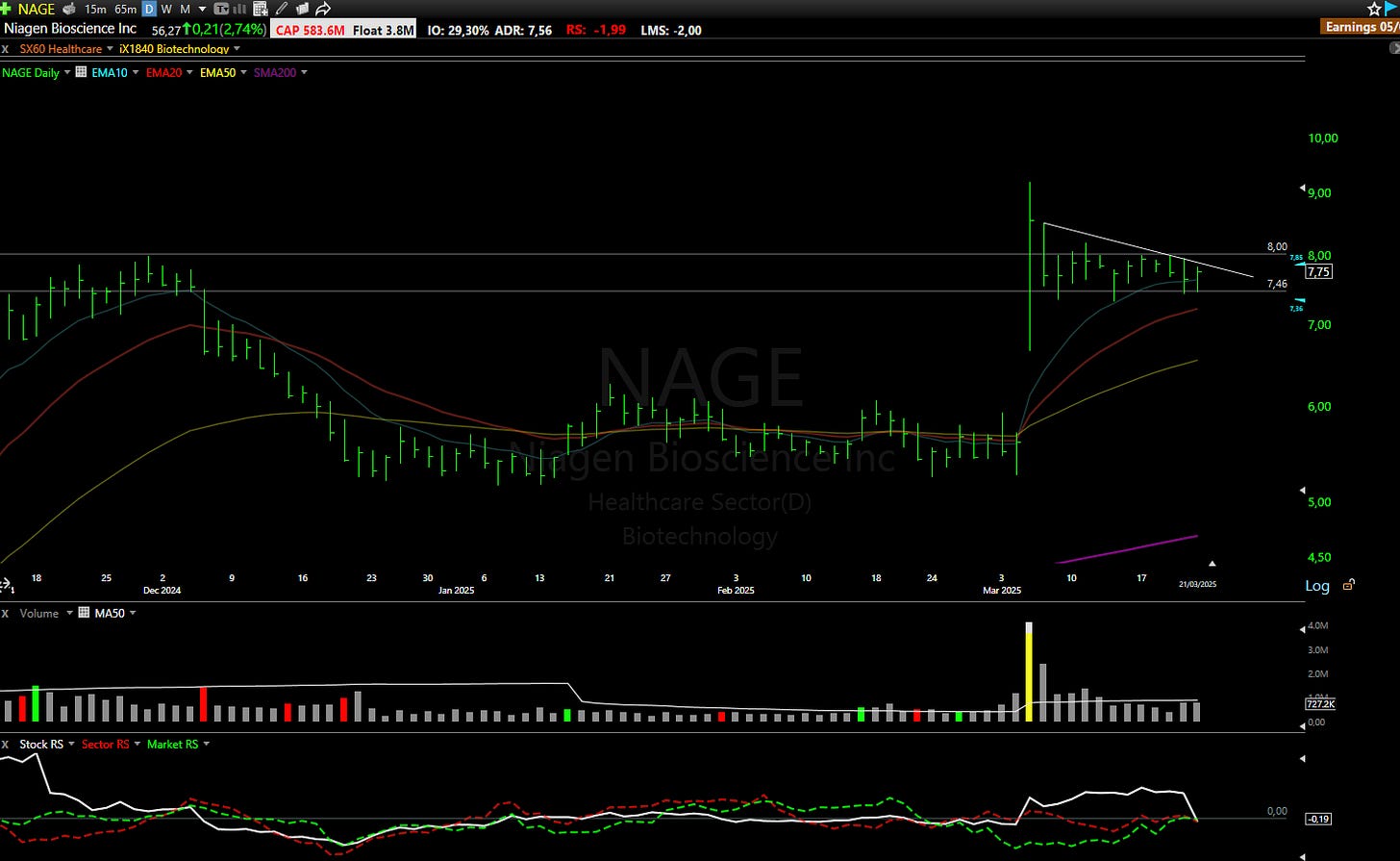Click the 8,00 horizontal line label
This screenshot has width=1400, height=861.
[1277, 246]
